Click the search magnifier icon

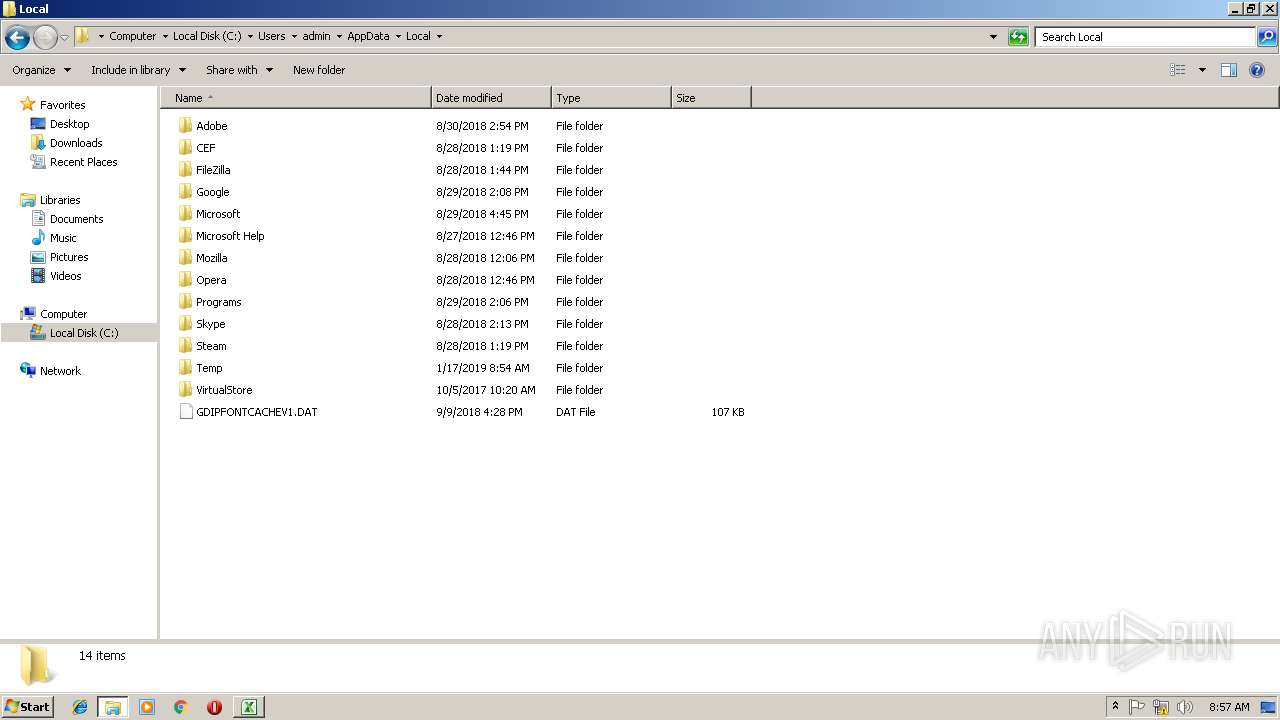point(1267,37)
